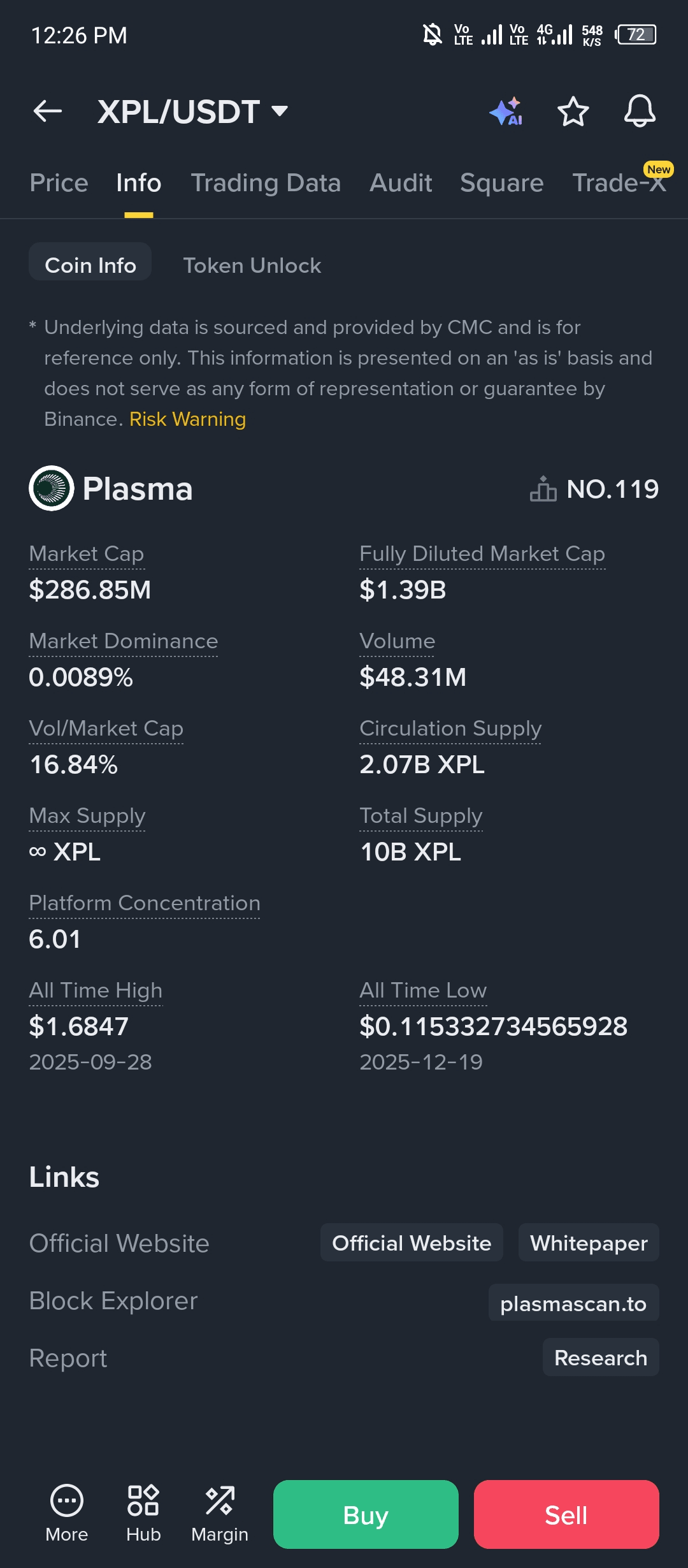Switch to the Trading Data tab
This screenshot has height=1568, width=688.
coord(266,183)
